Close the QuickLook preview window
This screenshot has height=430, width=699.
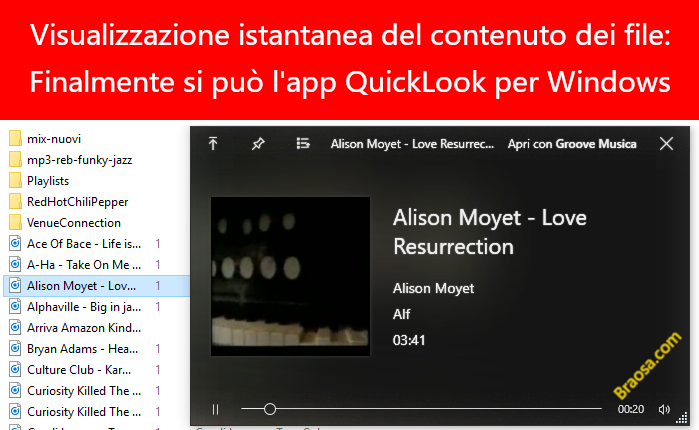[x=667, y=144]
